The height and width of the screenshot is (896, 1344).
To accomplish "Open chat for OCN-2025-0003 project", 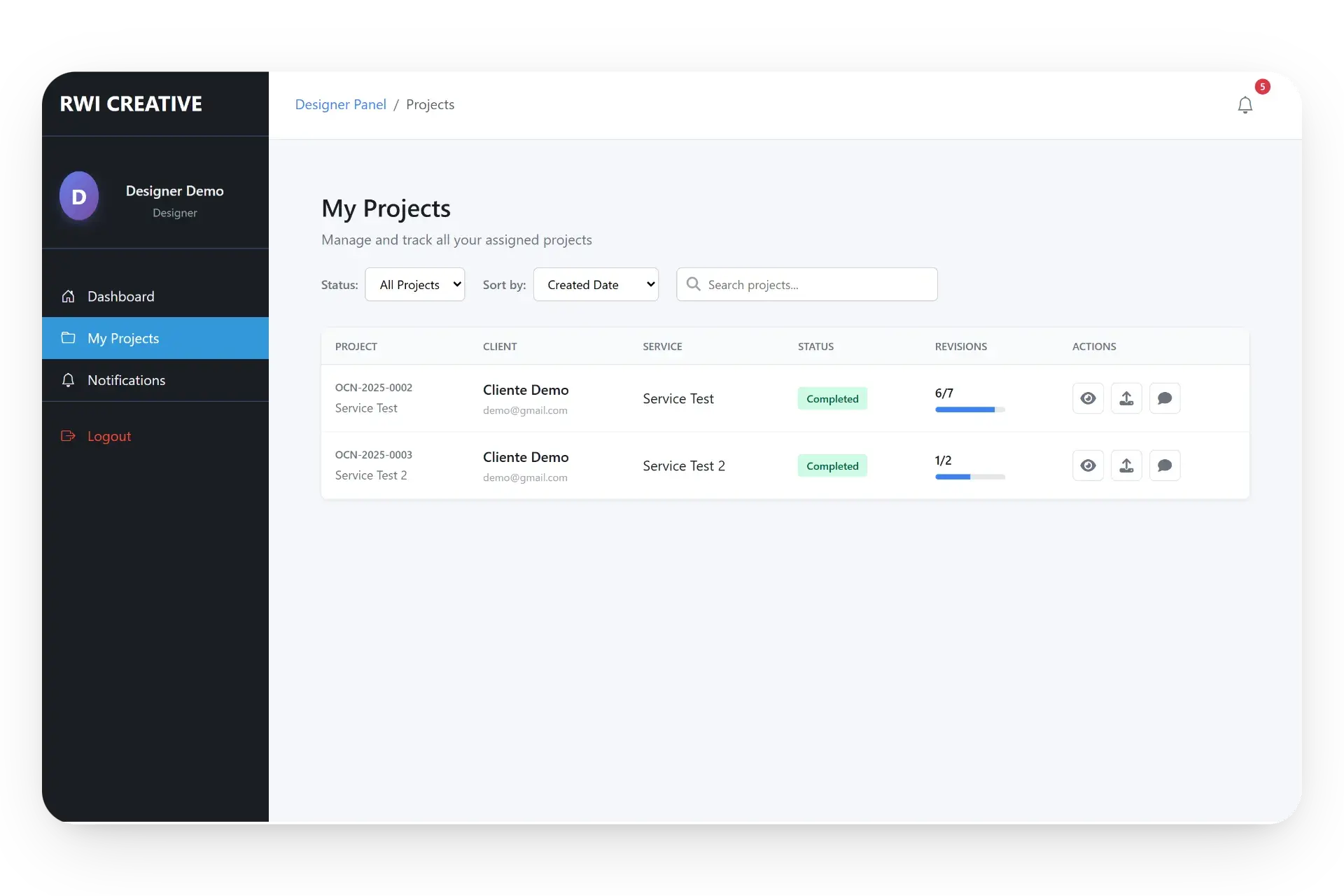I will click(1165, 465).
